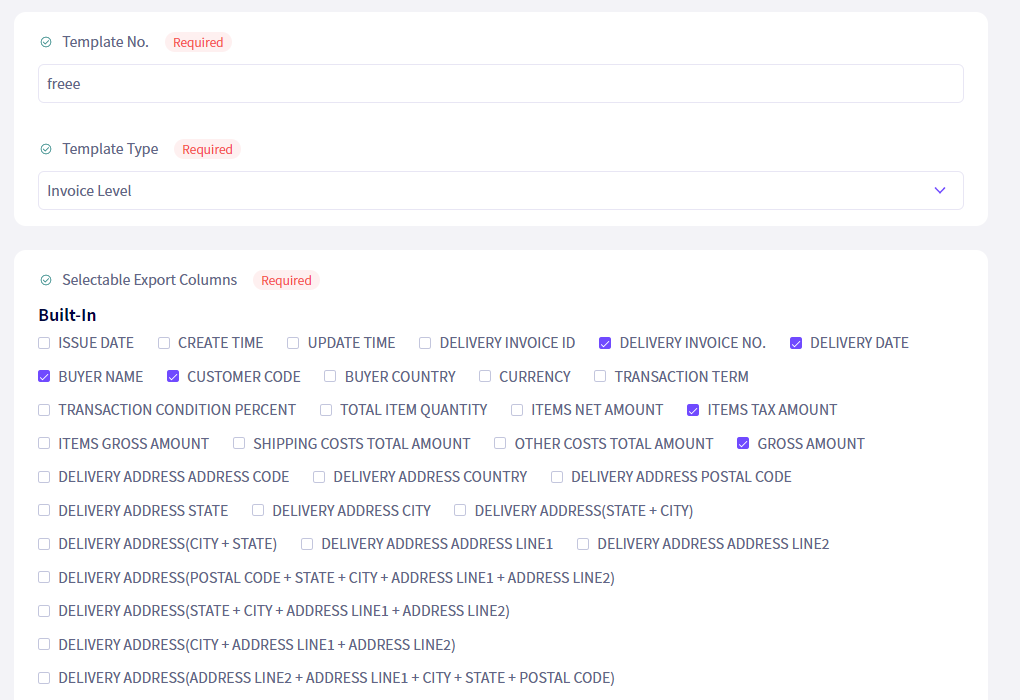Viewport: 1020px width, 700px height.
Task: Select DELIVERY ADDRESS POSTAL CODE checkbox
Action: [x=557, y=477]
